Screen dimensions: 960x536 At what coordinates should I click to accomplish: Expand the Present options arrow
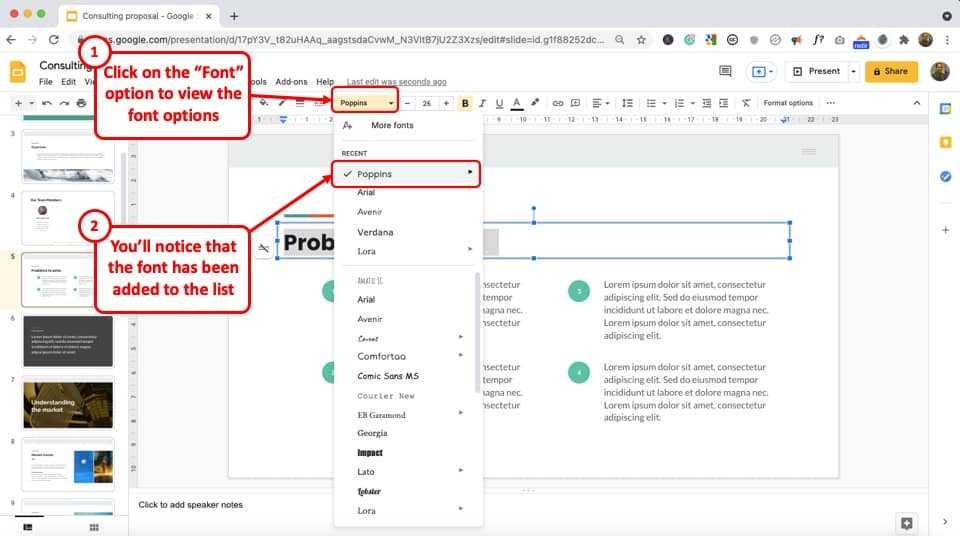coord(853,71)
